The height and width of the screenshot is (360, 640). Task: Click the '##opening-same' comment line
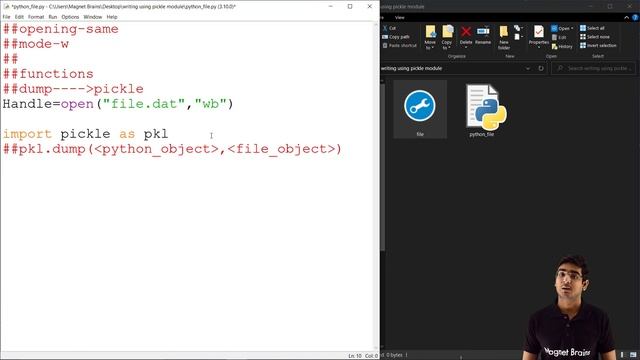[x=60, y=29]
